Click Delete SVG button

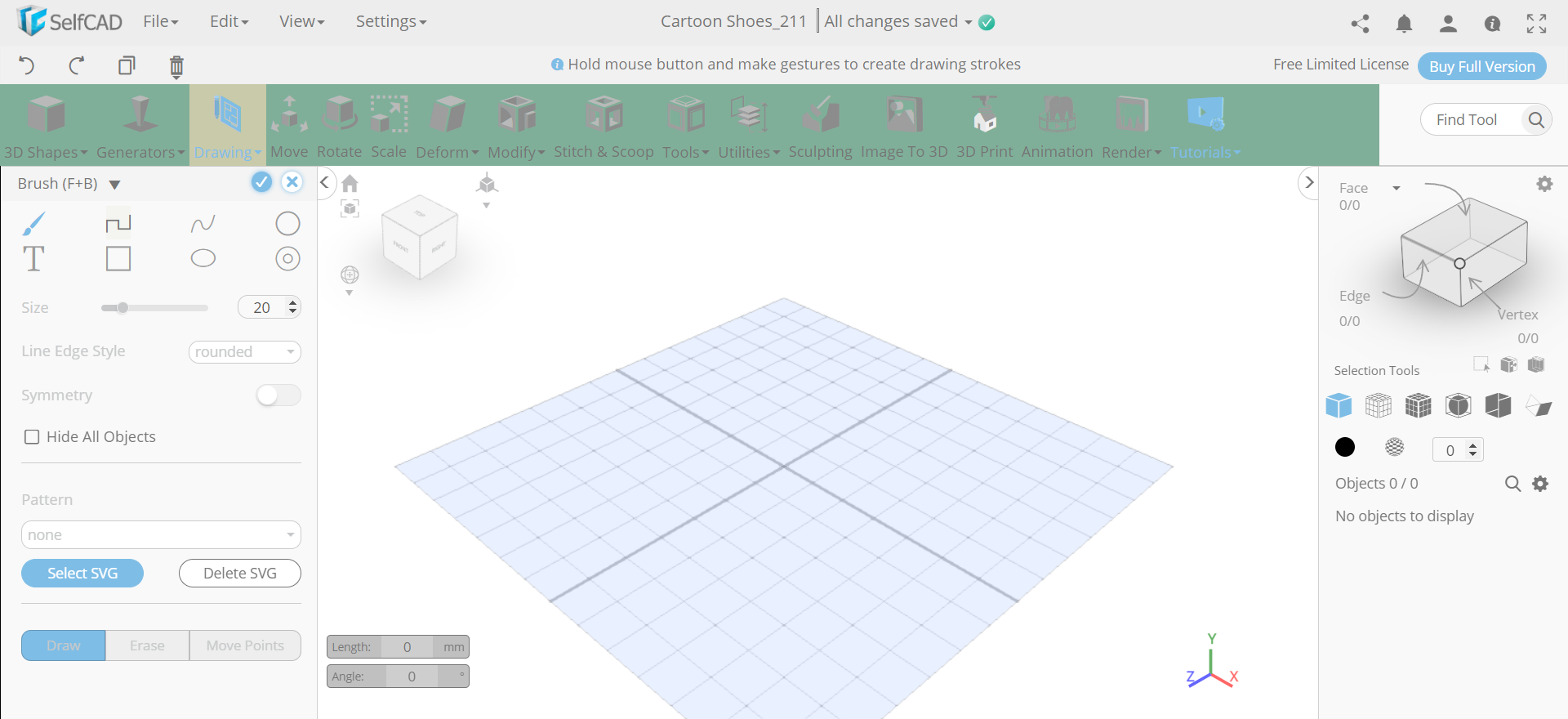240,574
